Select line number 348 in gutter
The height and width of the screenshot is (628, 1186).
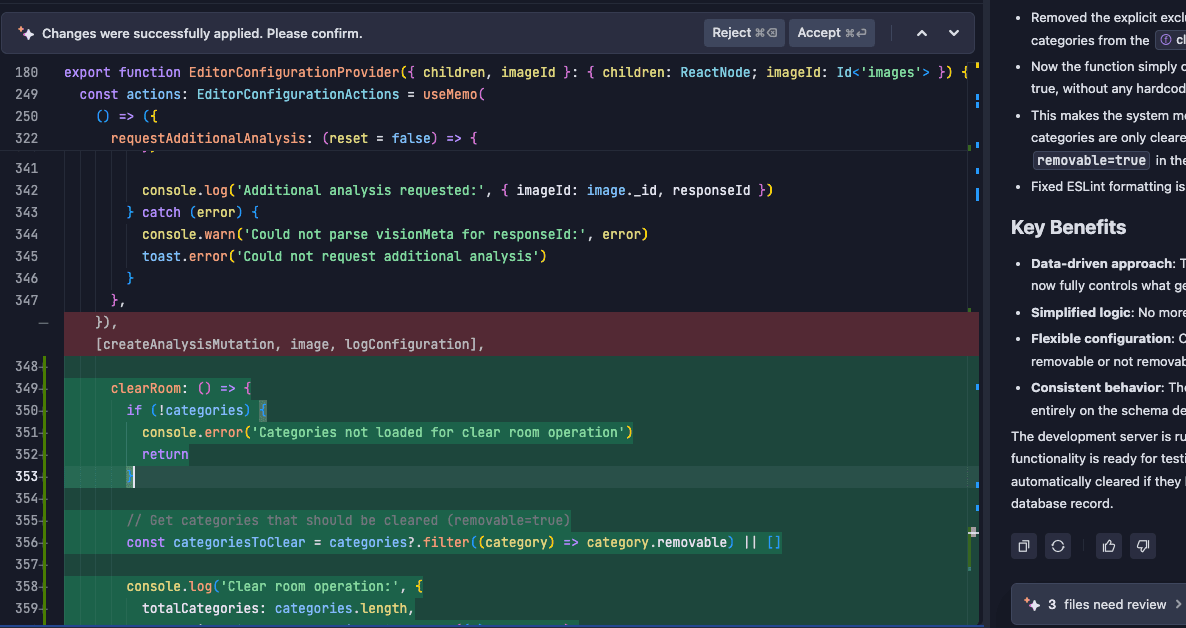point(26,366)
